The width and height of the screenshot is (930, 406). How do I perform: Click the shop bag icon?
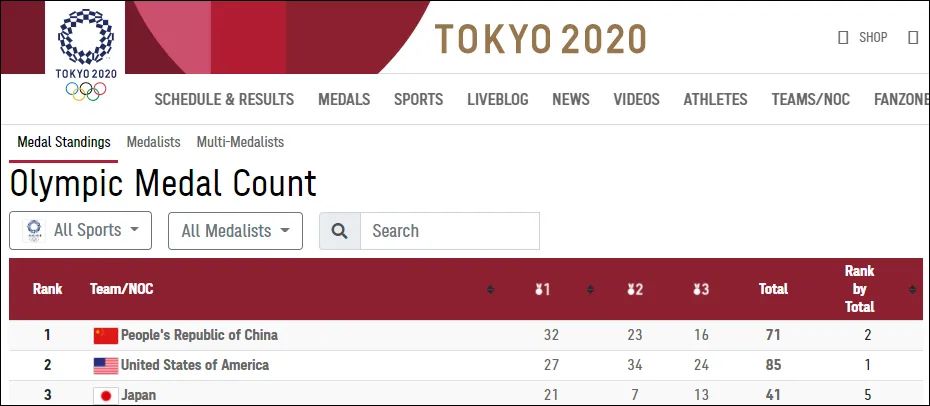(843, 38)
